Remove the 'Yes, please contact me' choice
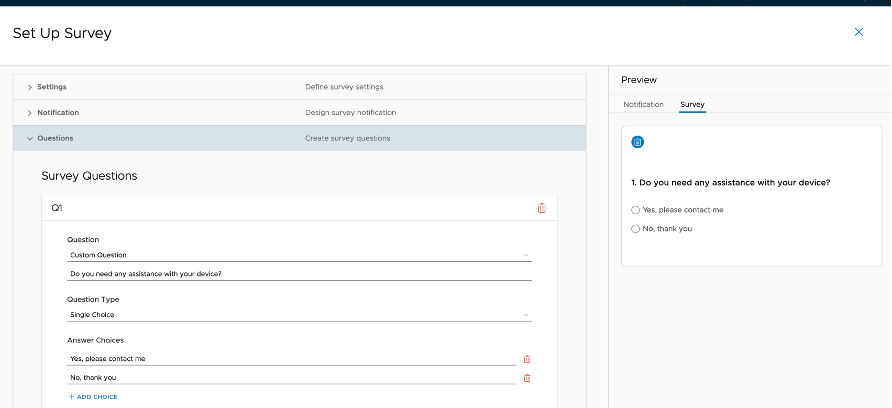Viewport: 892px width, 408px height. pyautogui.click(x=527, y=359)
